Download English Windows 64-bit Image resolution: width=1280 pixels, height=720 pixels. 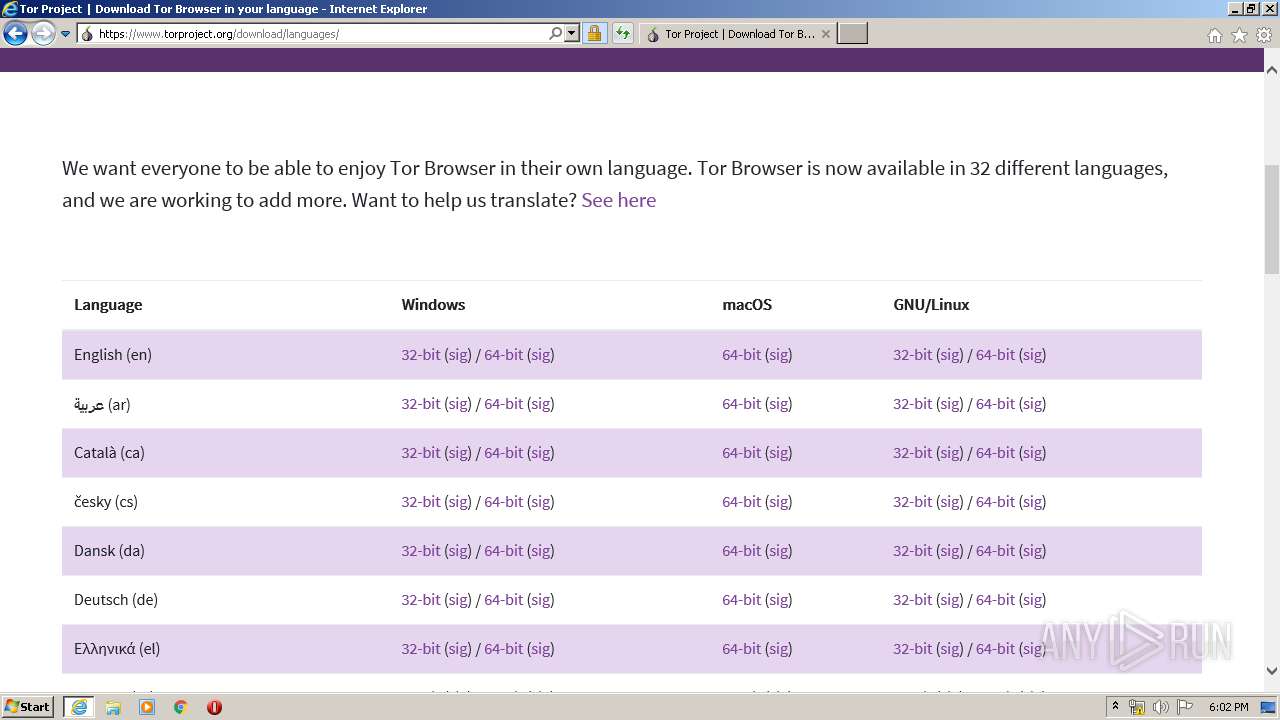(x=503, y=354)
